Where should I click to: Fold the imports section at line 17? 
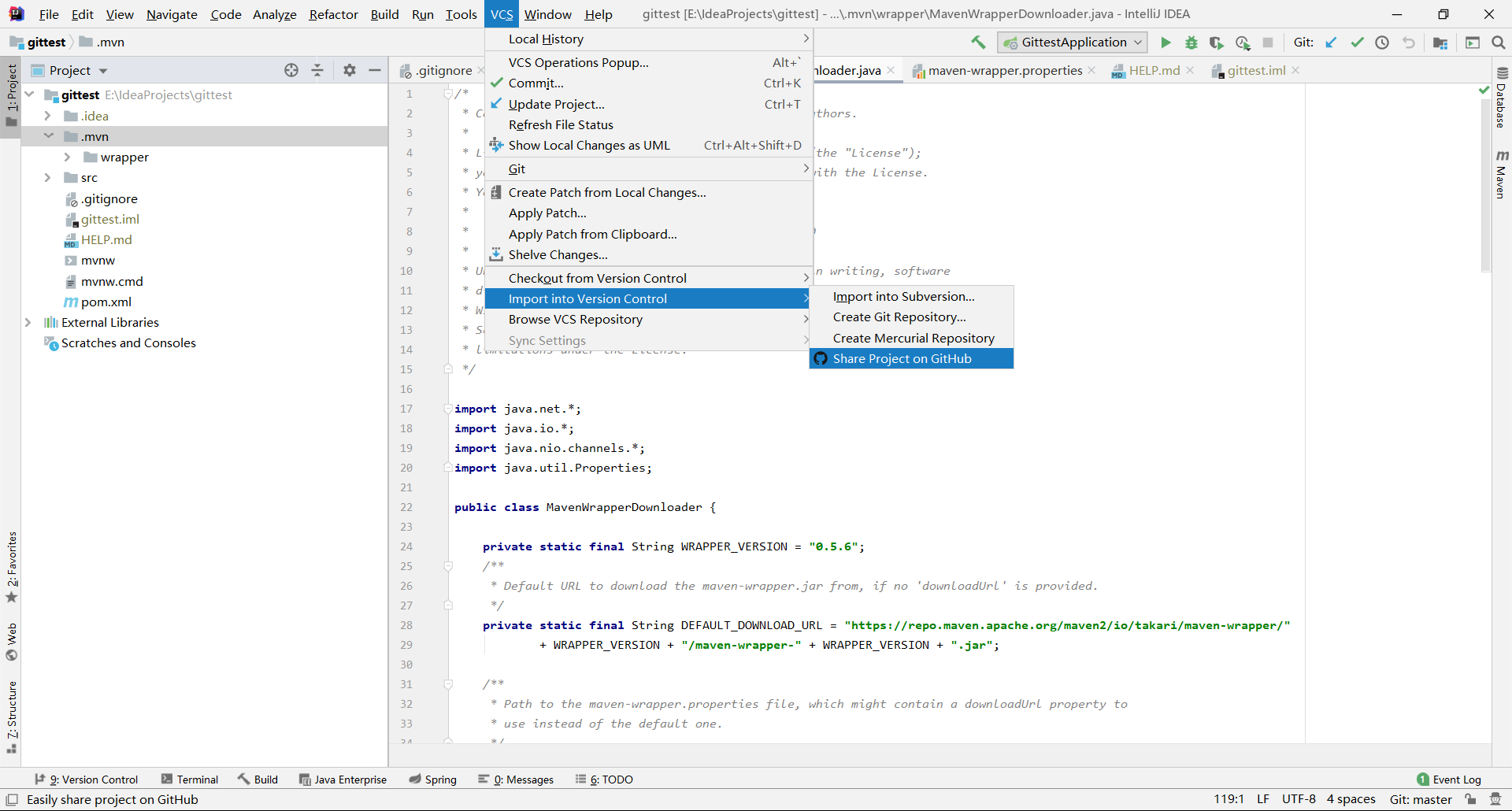point(447,409)
